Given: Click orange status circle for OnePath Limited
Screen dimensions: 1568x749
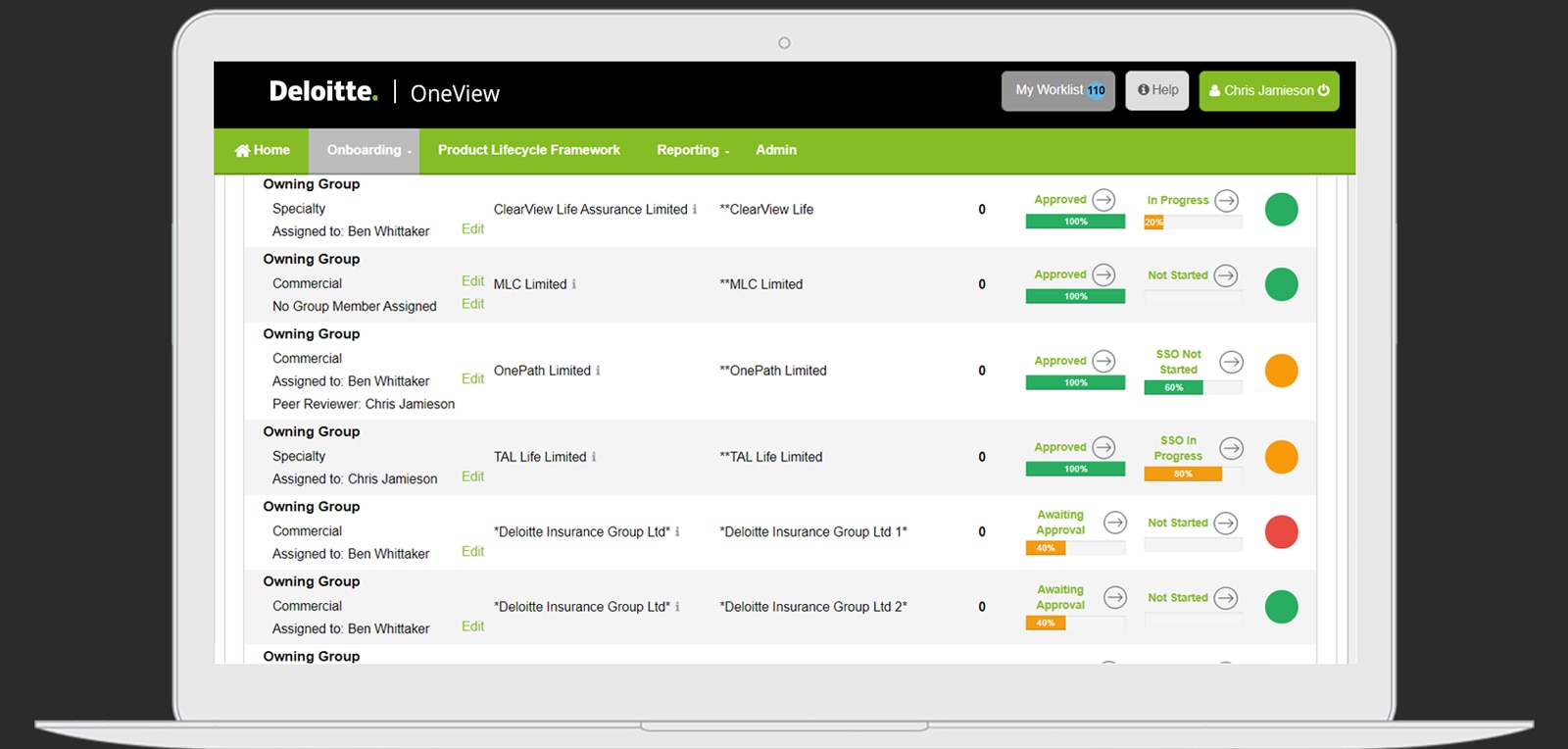Looking at the screenshot, I should coord(1282,371).
